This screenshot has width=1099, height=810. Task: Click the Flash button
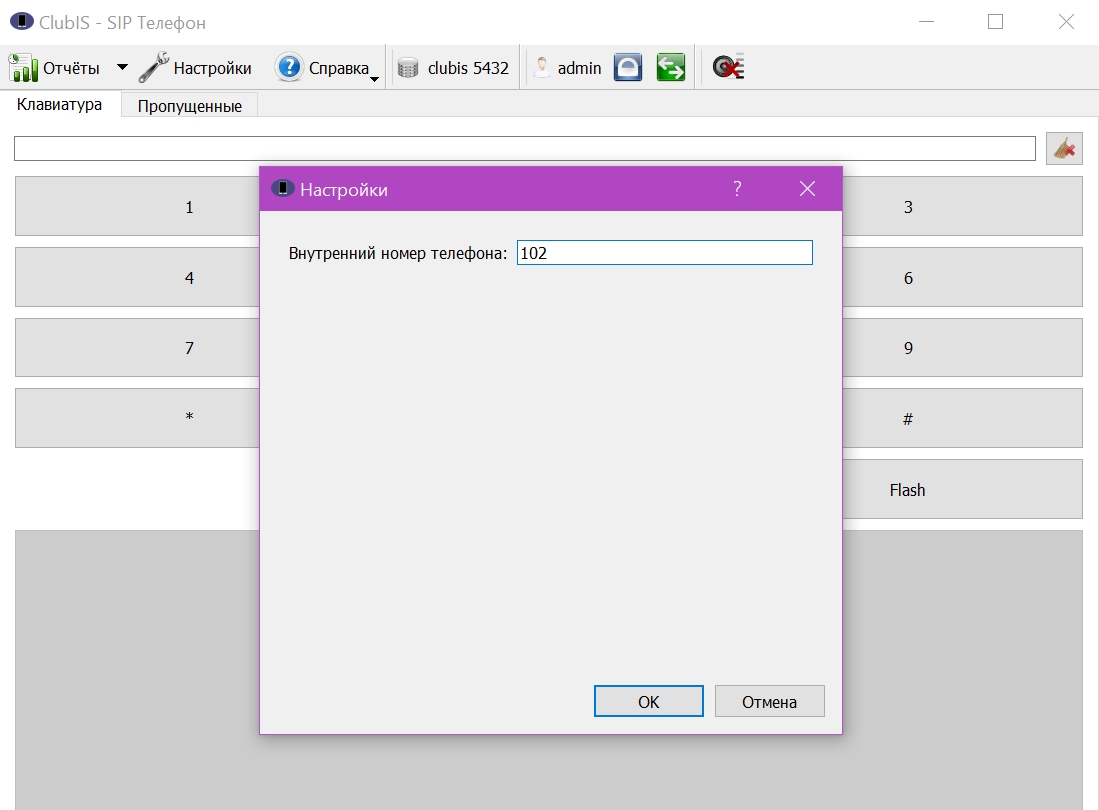[x=962, y=489]
